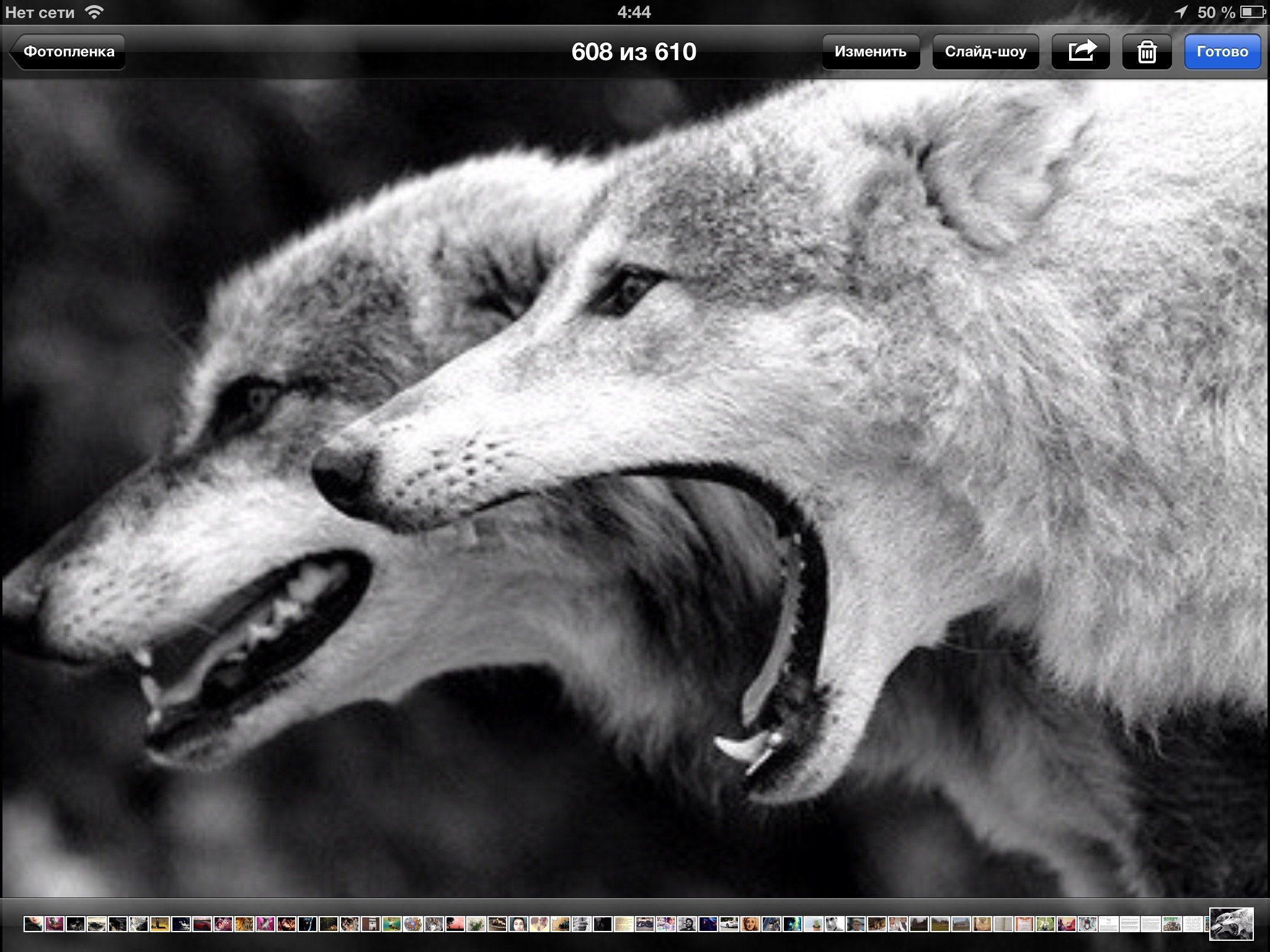This screenshot has width=1270, height=952.
Task: Tap the location services arrow icon
Action: (1181, 12)
